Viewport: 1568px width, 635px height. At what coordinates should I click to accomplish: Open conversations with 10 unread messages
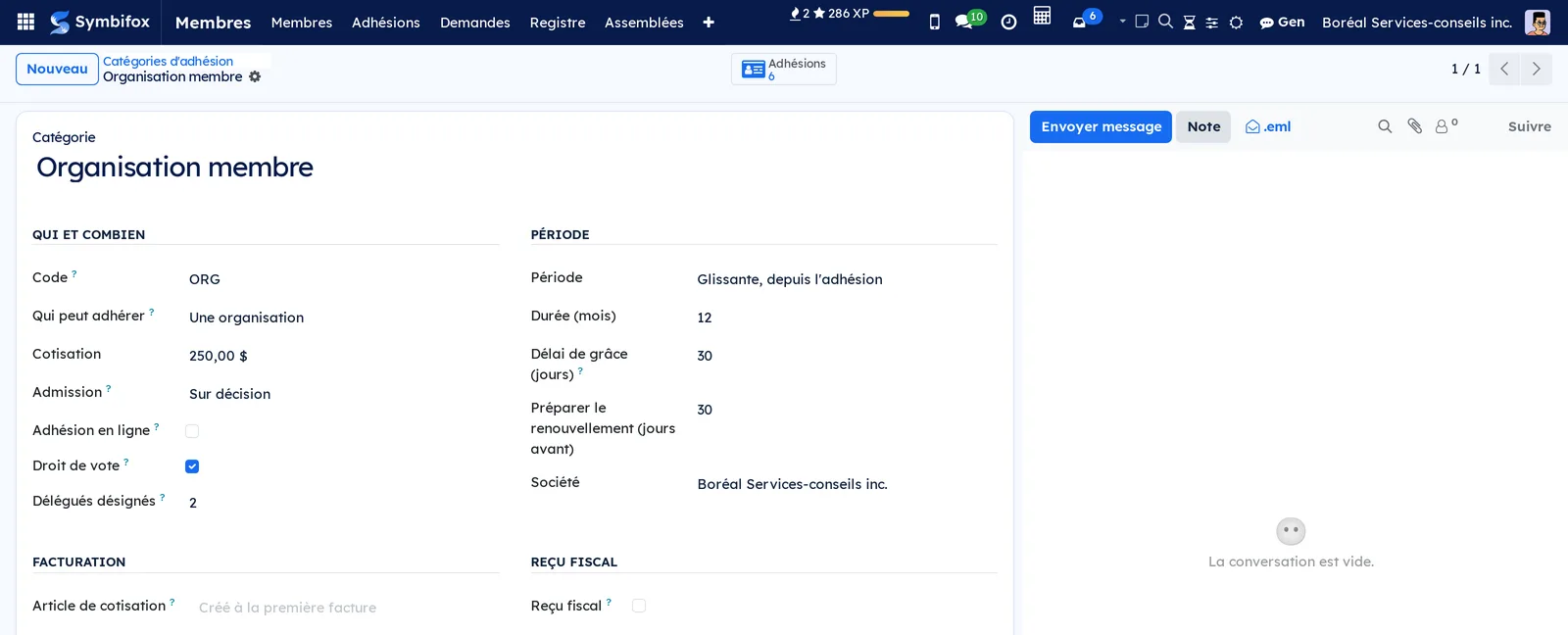(x=970, y=20)
